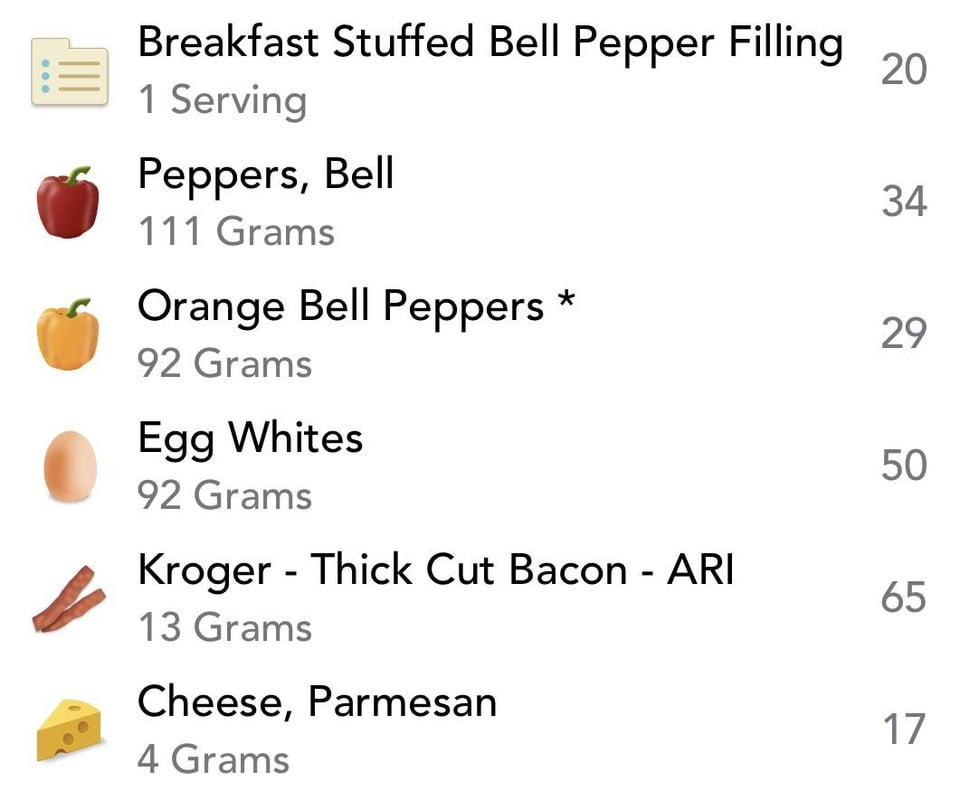Tap the red bell pepper icon
This screenshot has width=960, height=800.
pos(68,203)
